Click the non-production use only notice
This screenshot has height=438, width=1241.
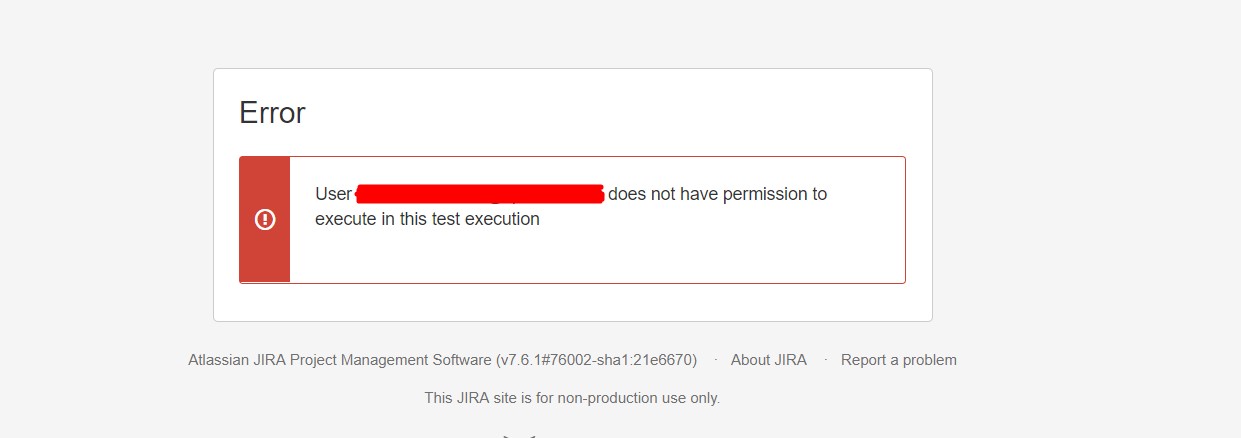tap(572, 398)
